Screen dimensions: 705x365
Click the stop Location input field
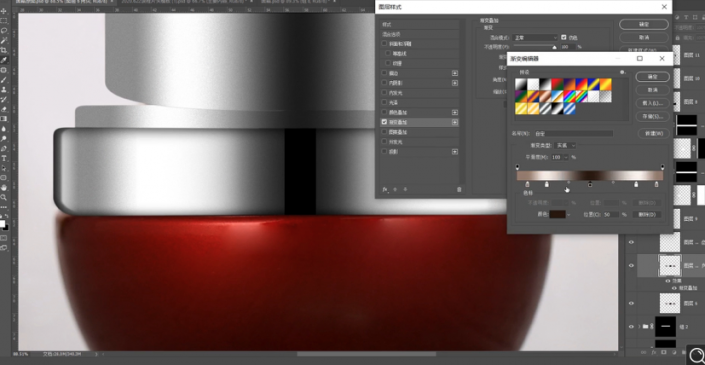(x=611, y=215)
